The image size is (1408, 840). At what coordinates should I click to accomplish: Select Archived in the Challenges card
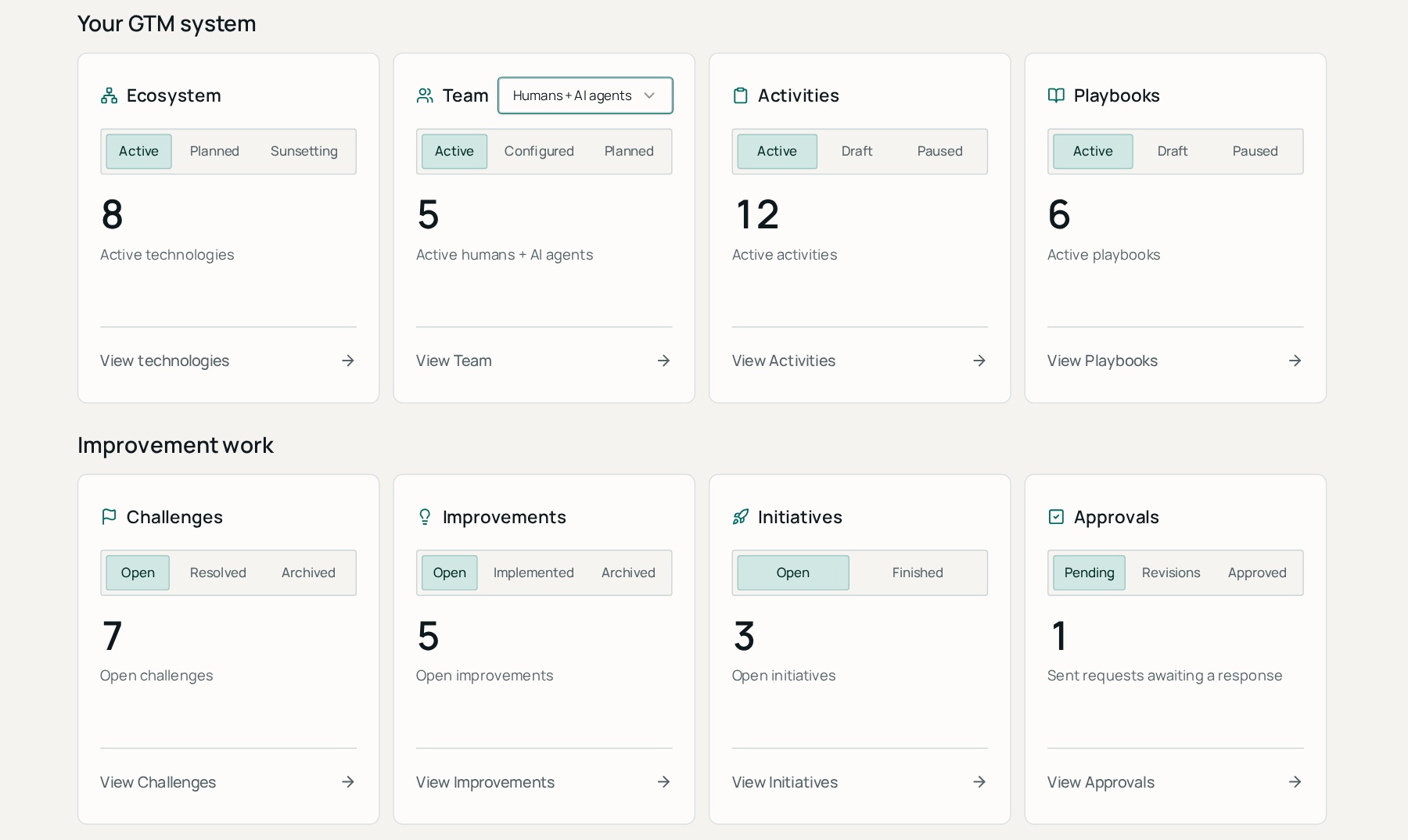308,573
